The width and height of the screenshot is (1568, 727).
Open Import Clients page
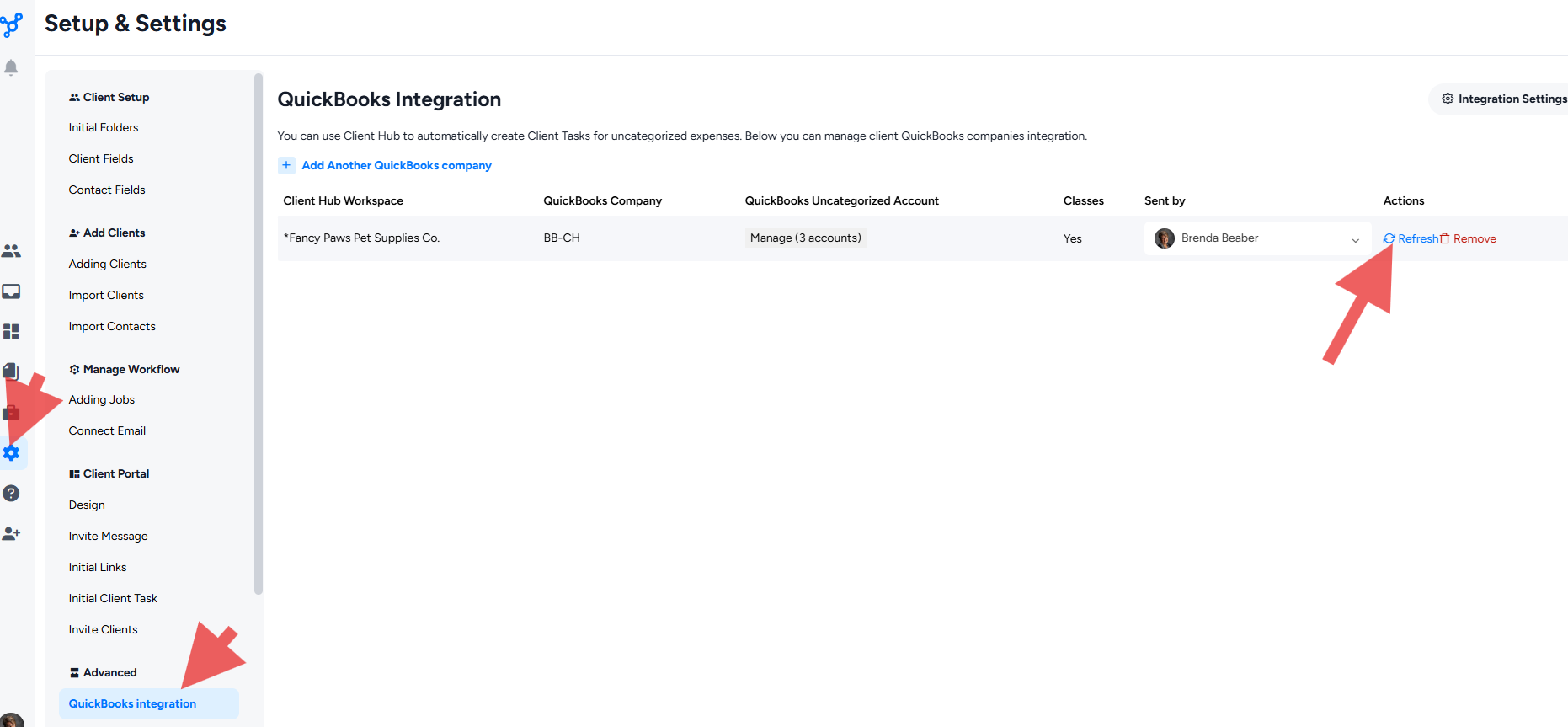point(106,295)
